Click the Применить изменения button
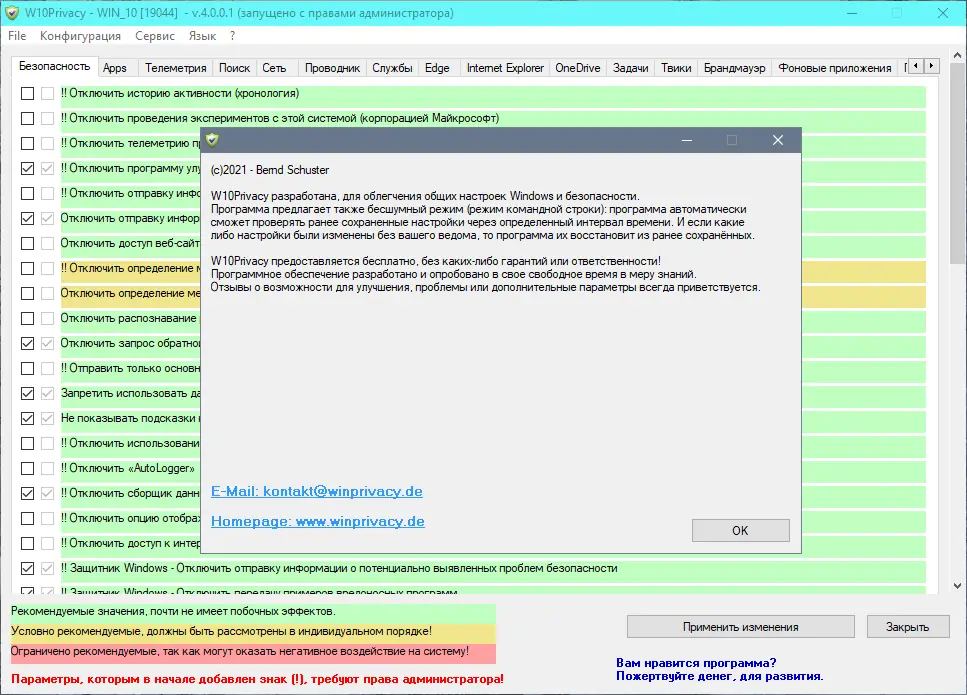The height and width of the screenshot is (695, 967). [741, 627]
